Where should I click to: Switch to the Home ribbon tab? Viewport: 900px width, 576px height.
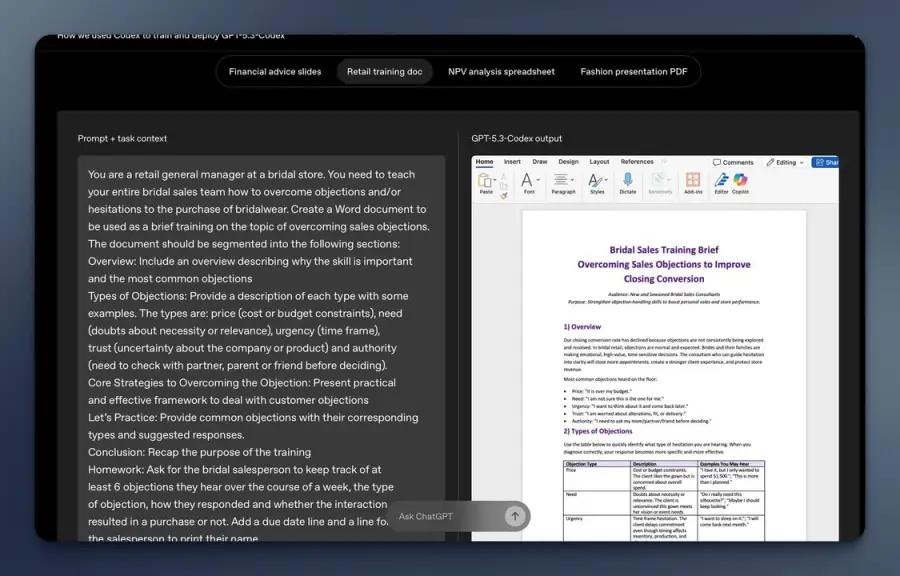click(484, 162)
